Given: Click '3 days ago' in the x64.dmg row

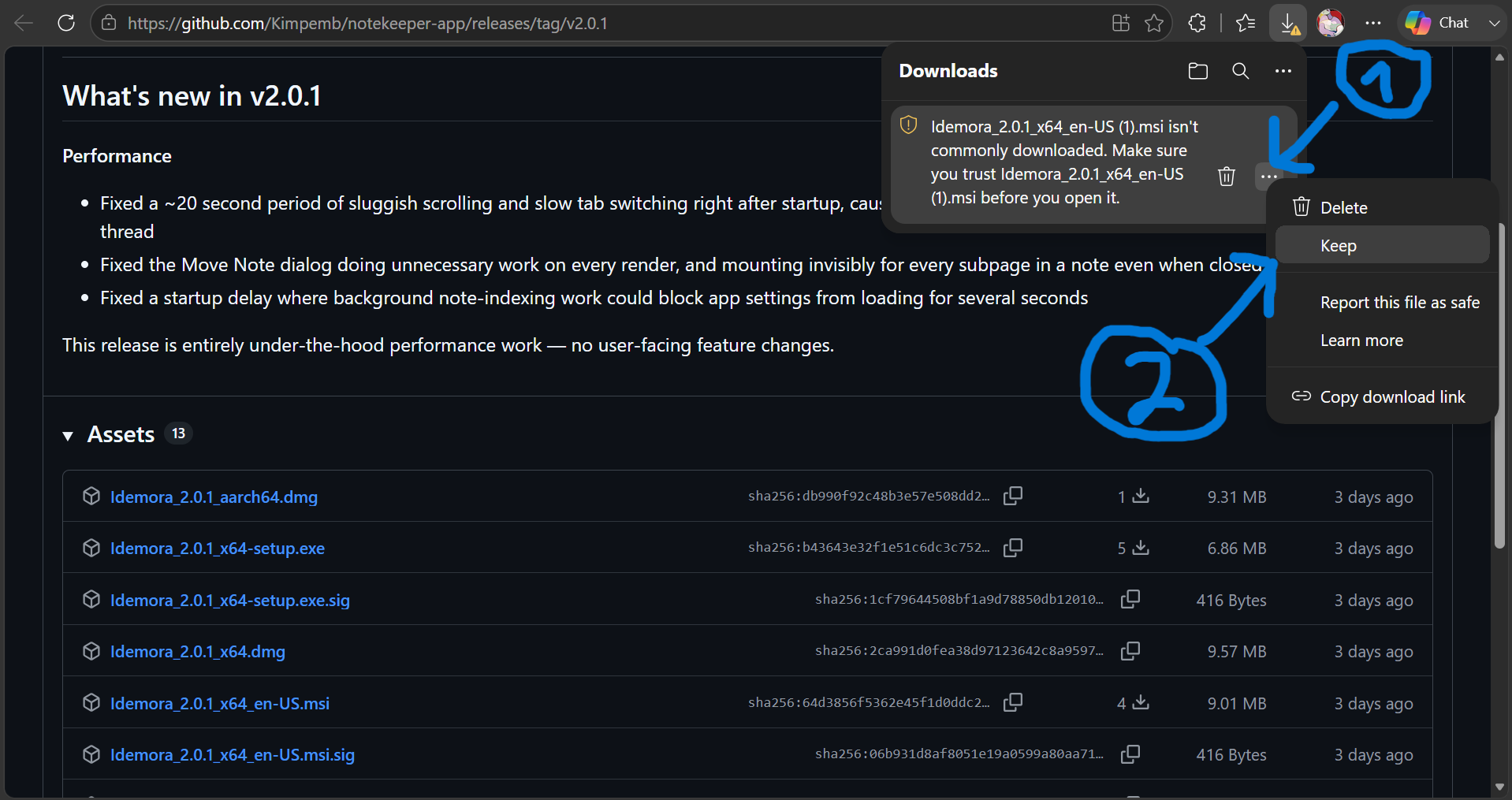Looking at the screenshot, I should pos(1373,652).
